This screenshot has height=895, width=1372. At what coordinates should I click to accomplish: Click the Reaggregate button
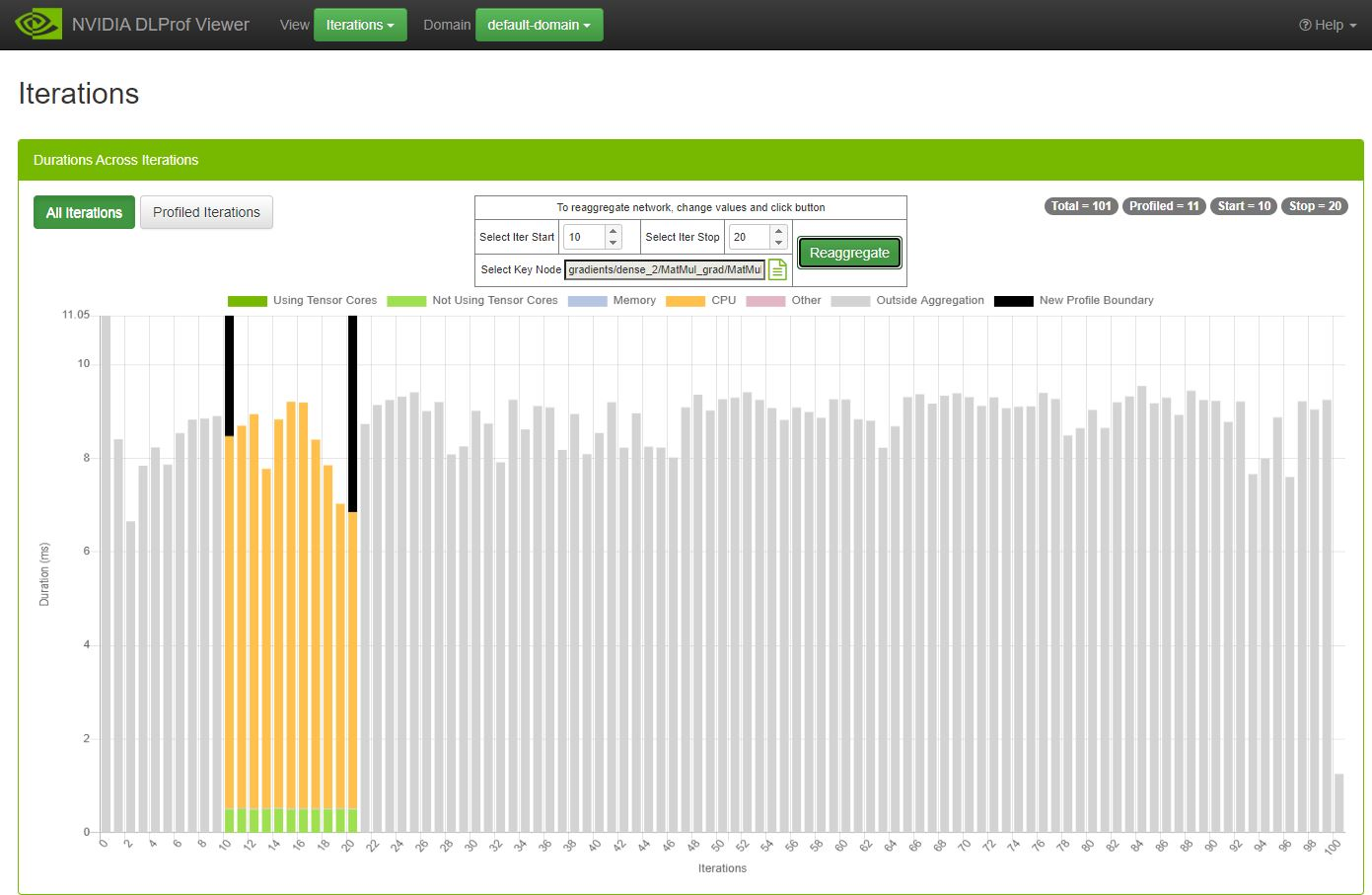(849, 253)
